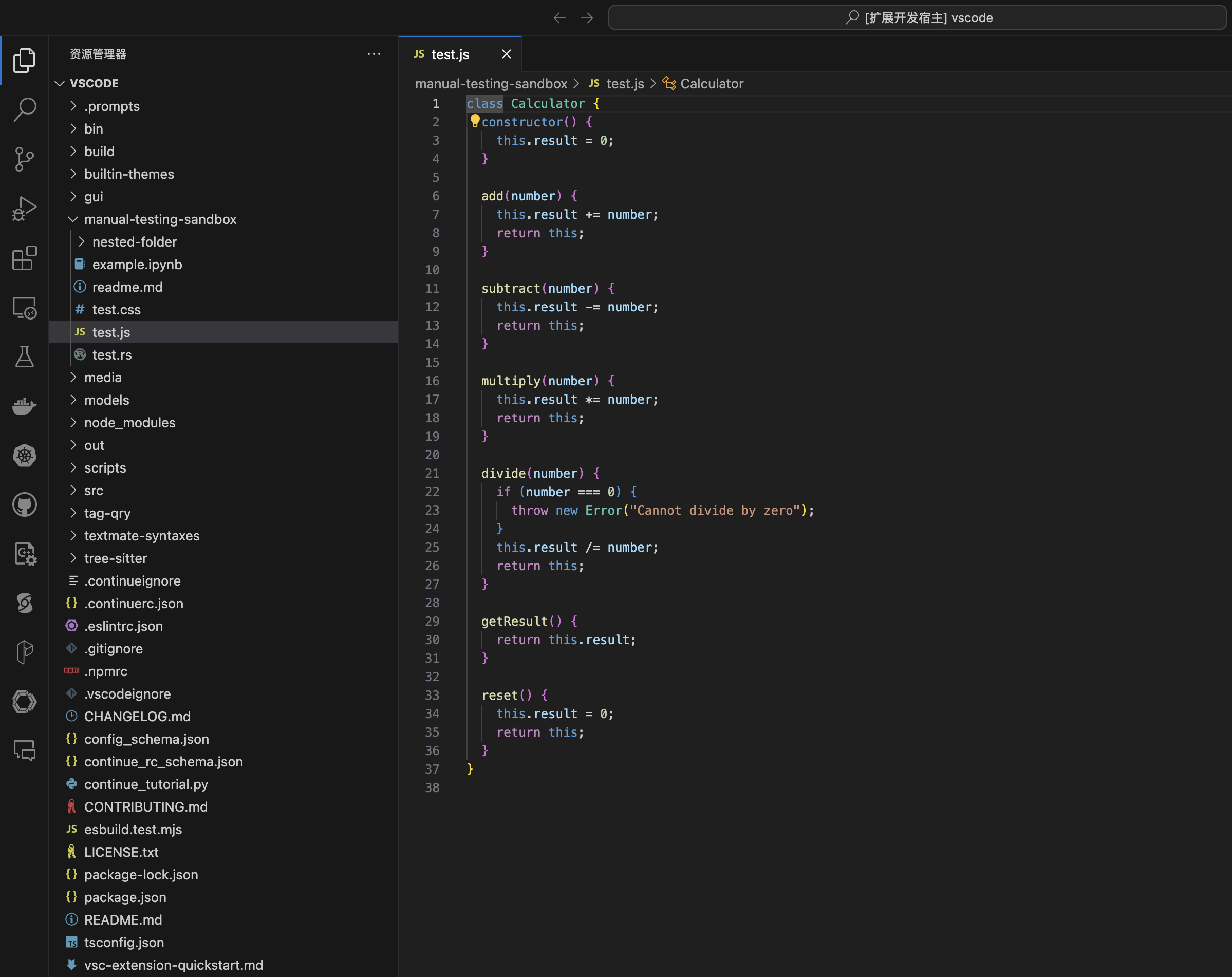The height and width of the screenshot is (977, 1232).
Task: Go back using the navigation arrow
Action: tap(559, 18)
